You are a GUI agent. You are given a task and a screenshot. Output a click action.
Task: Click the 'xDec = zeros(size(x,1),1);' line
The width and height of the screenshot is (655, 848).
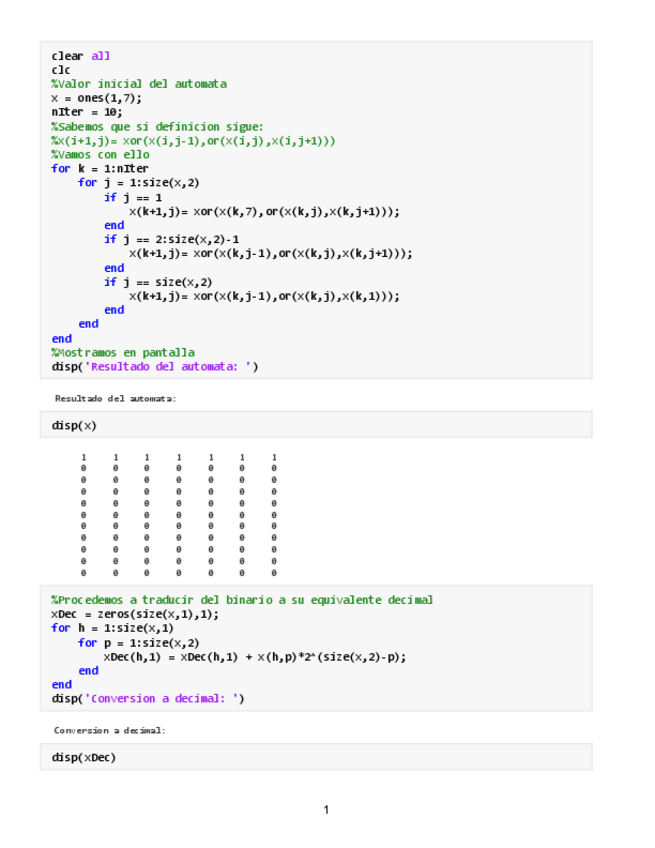(135, 614)
